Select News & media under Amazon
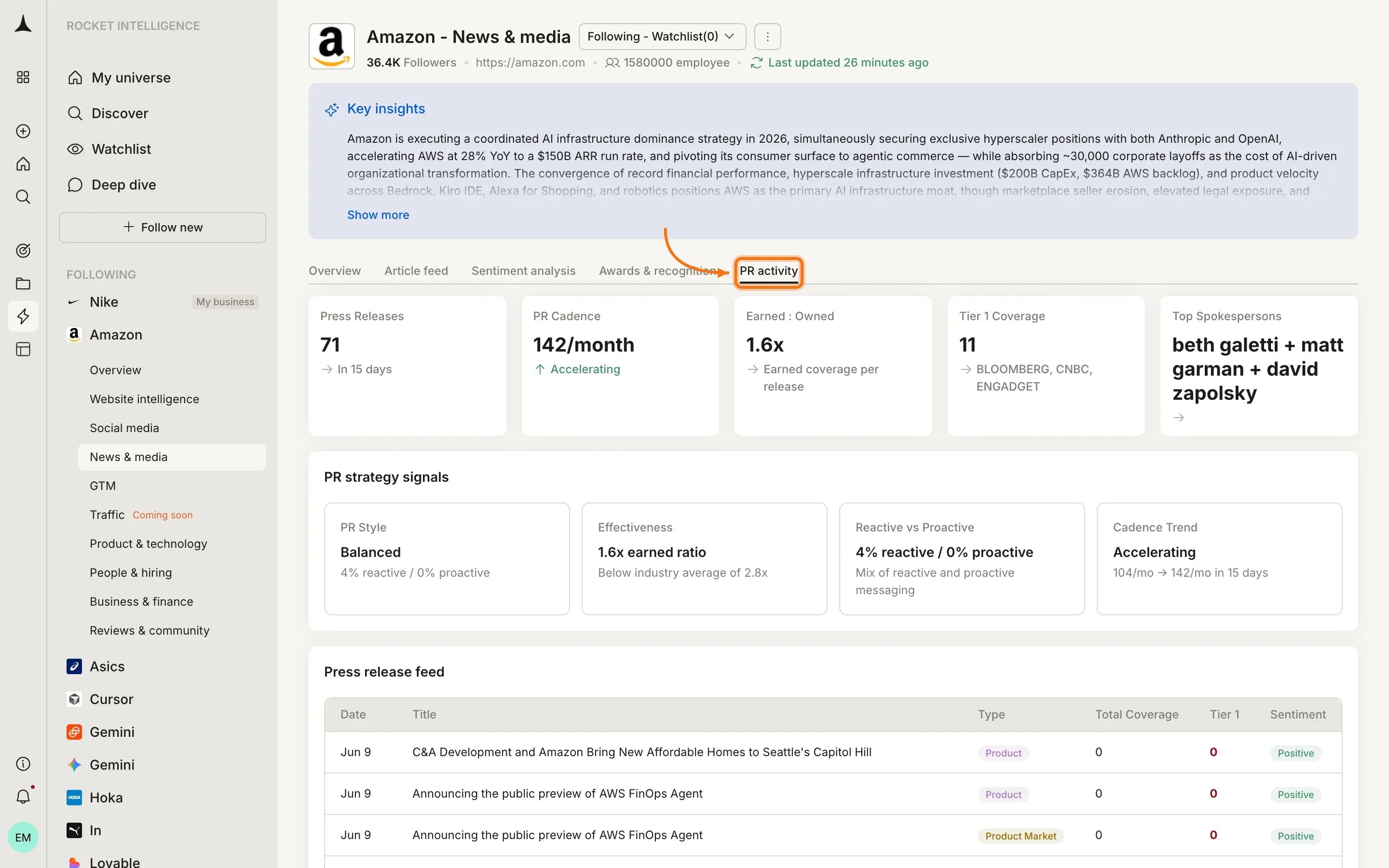The width and height of the screenshot is (1389, 868). 172,457
